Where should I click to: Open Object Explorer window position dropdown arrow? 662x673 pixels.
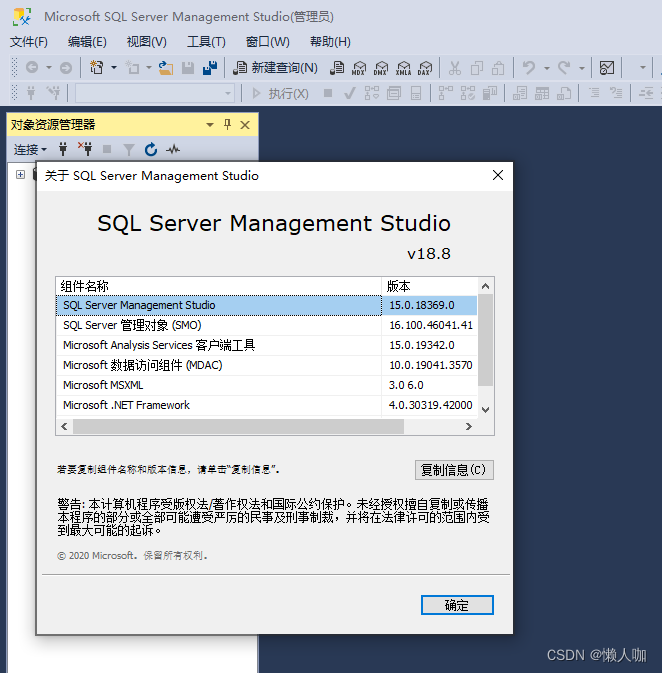(x=210, y=125)
